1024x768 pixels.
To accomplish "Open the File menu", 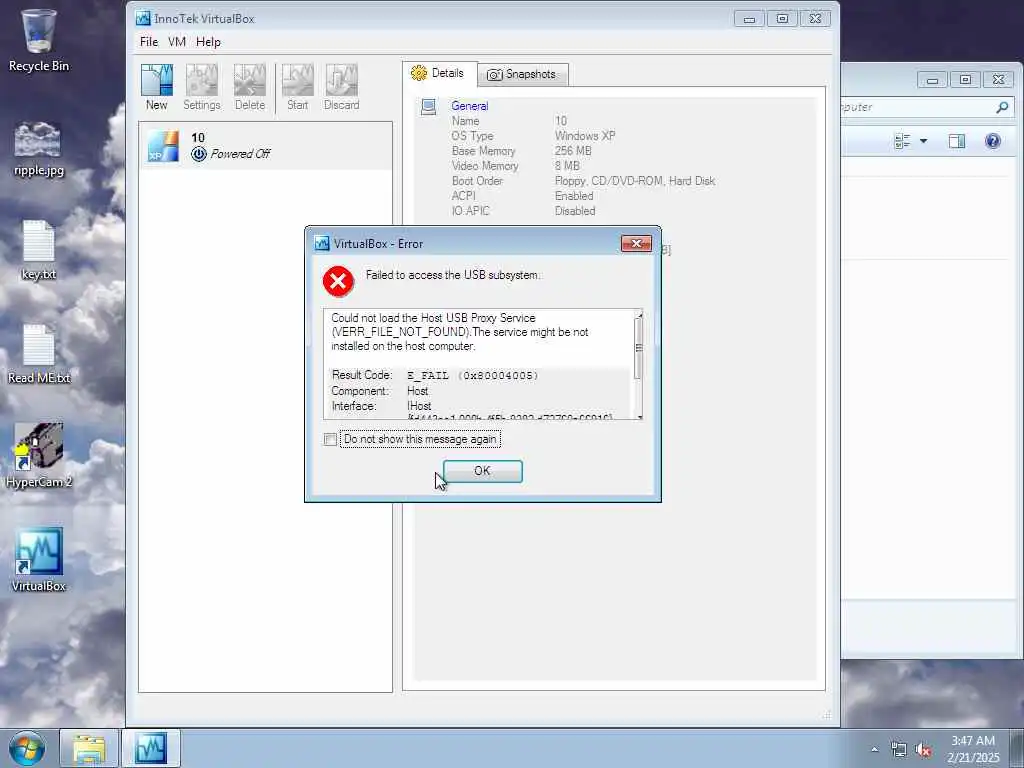I will click(149, 42).
